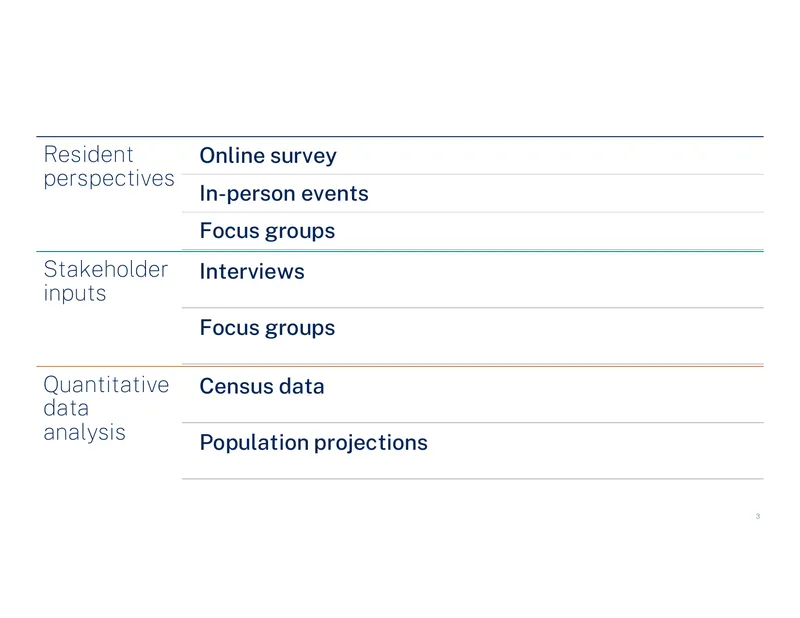Select the word Quantitative in left column
Viewport: 800px width, 618px height.
pos(106,385)
